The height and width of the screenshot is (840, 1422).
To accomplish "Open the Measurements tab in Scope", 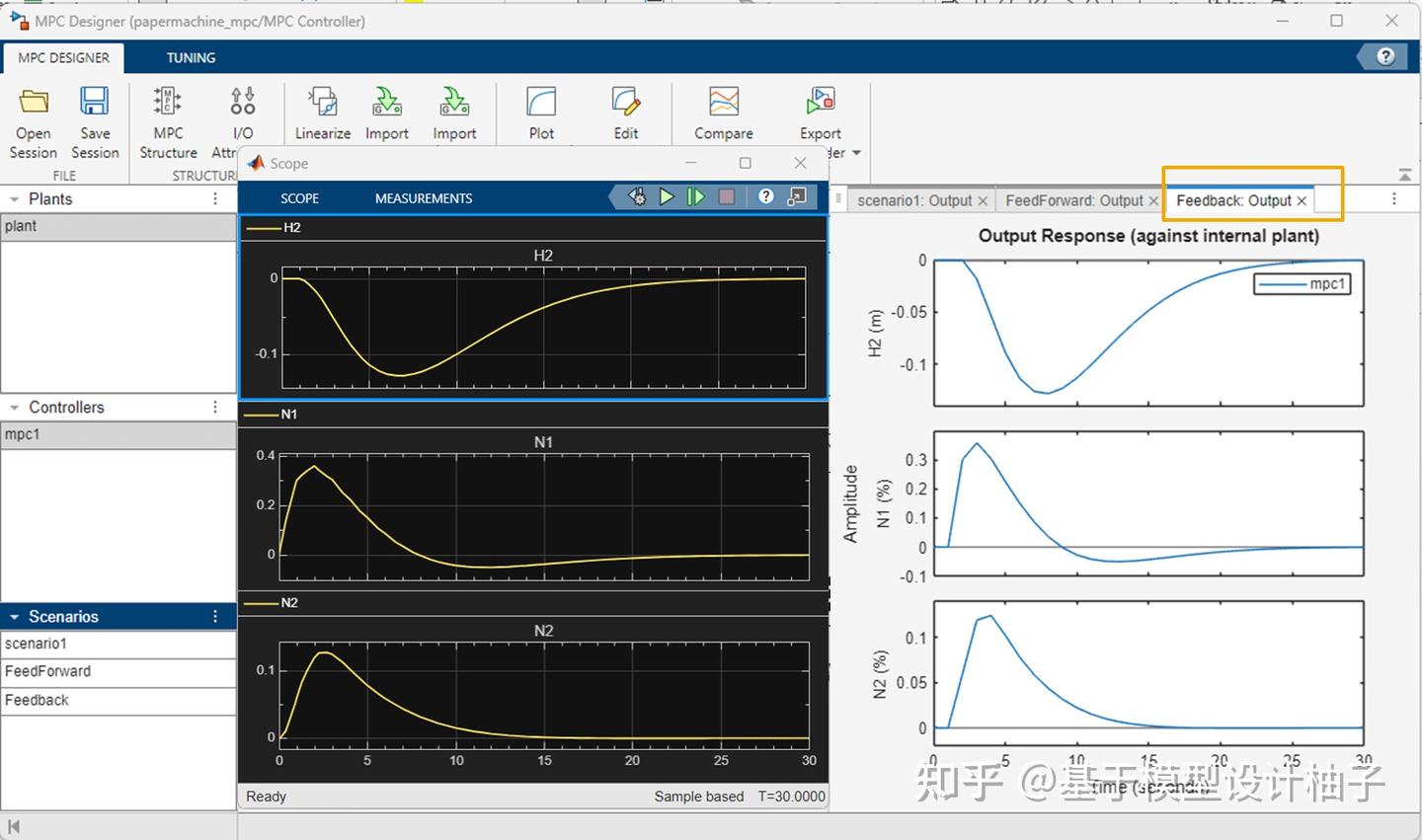I will (423, 197).
